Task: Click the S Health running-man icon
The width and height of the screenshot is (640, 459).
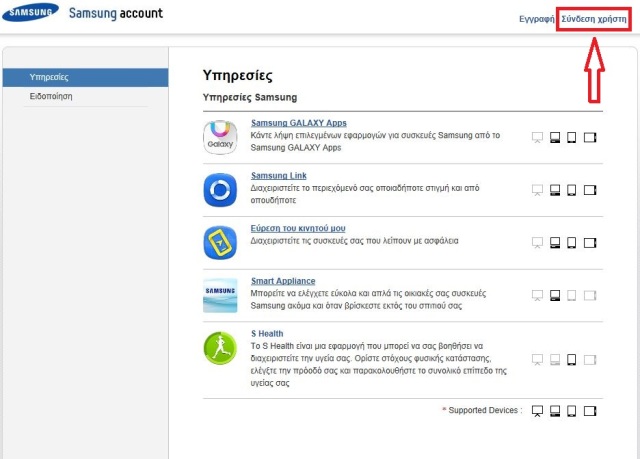Action: (x=220, y=348)
